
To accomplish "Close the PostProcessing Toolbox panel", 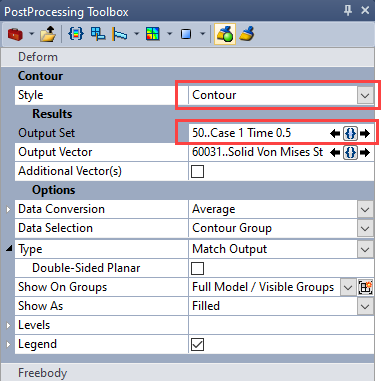I will (x=365, y=10).
